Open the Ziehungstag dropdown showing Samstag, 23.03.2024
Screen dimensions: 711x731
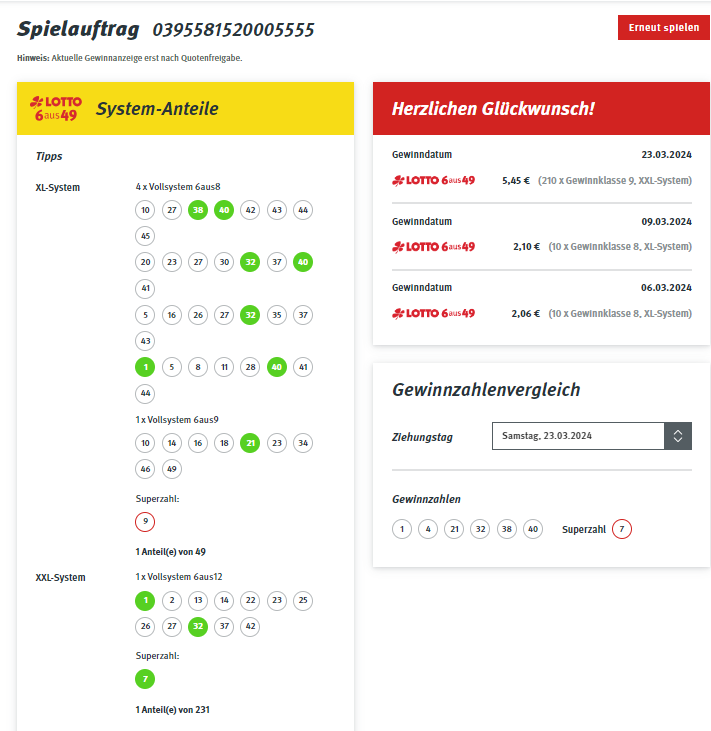(x=592, y=436)
